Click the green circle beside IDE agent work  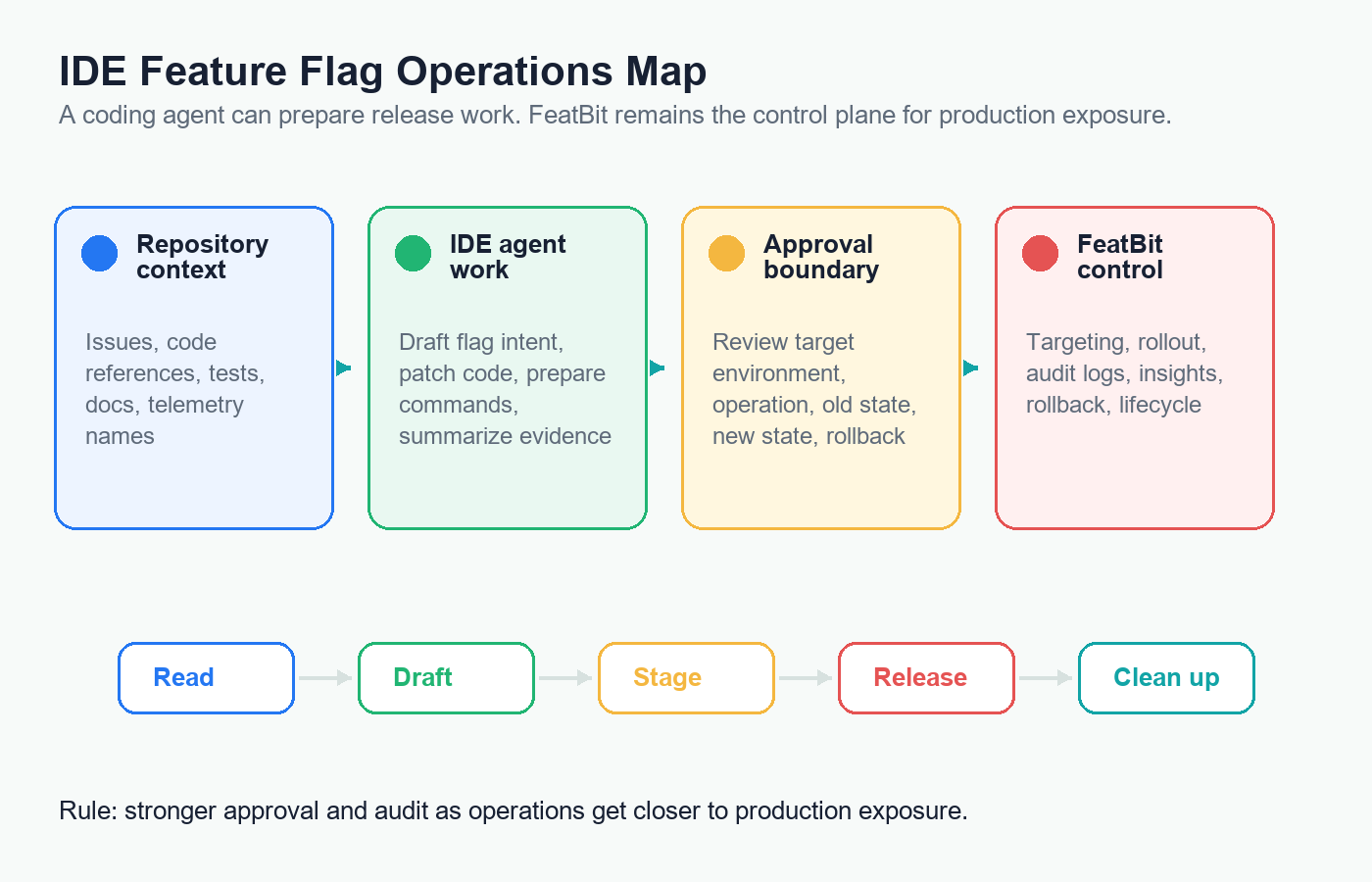coord(414,253)
